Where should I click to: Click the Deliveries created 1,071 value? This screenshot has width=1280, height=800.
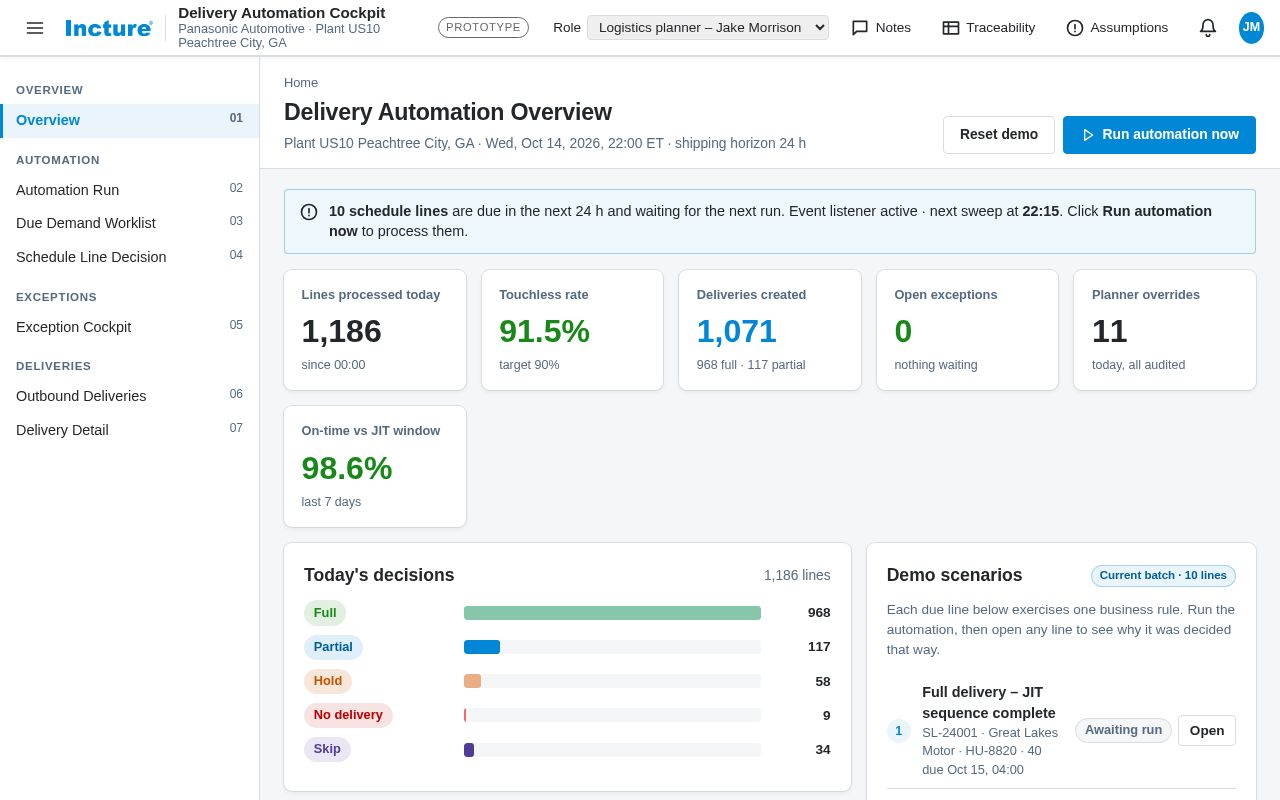coord(737,331)
